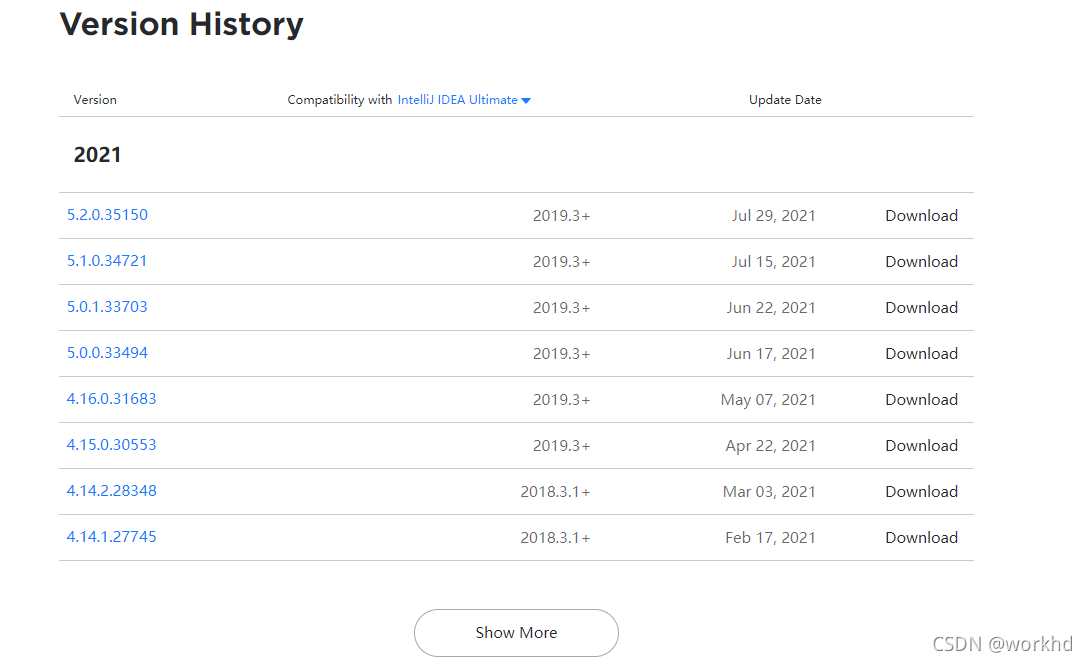Open version 5.0.0.33494 link
The height and width of the screenshot is (662, 1087).
tap(107, 353)
